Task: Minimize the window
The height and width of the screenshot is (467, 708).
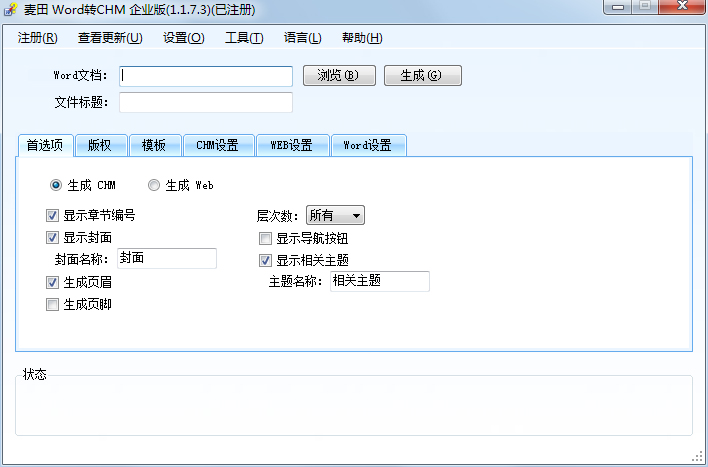Action: (618, 6)
